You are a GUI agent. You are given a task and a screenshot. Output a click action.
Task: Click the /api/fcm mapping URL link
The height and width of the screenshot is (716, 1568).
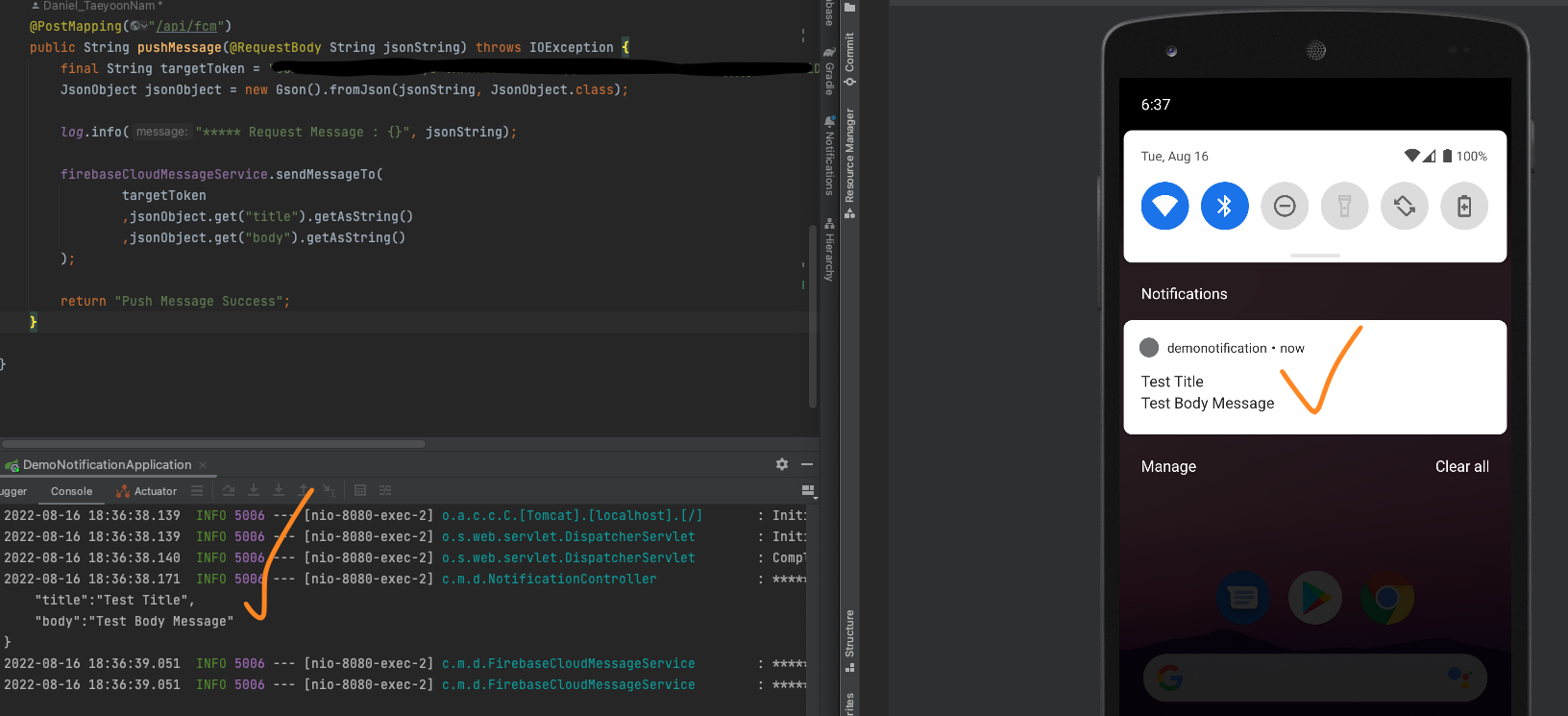pyautogui.click(x=186, y=26)
